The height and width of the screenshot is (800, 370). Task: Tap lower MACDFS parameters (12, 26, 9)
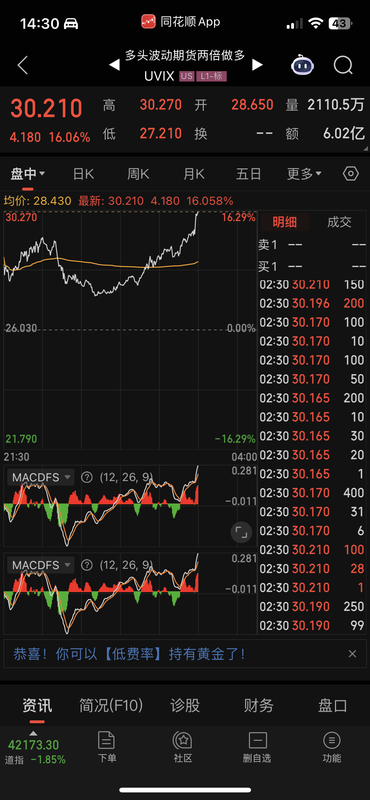coord(126,565)
